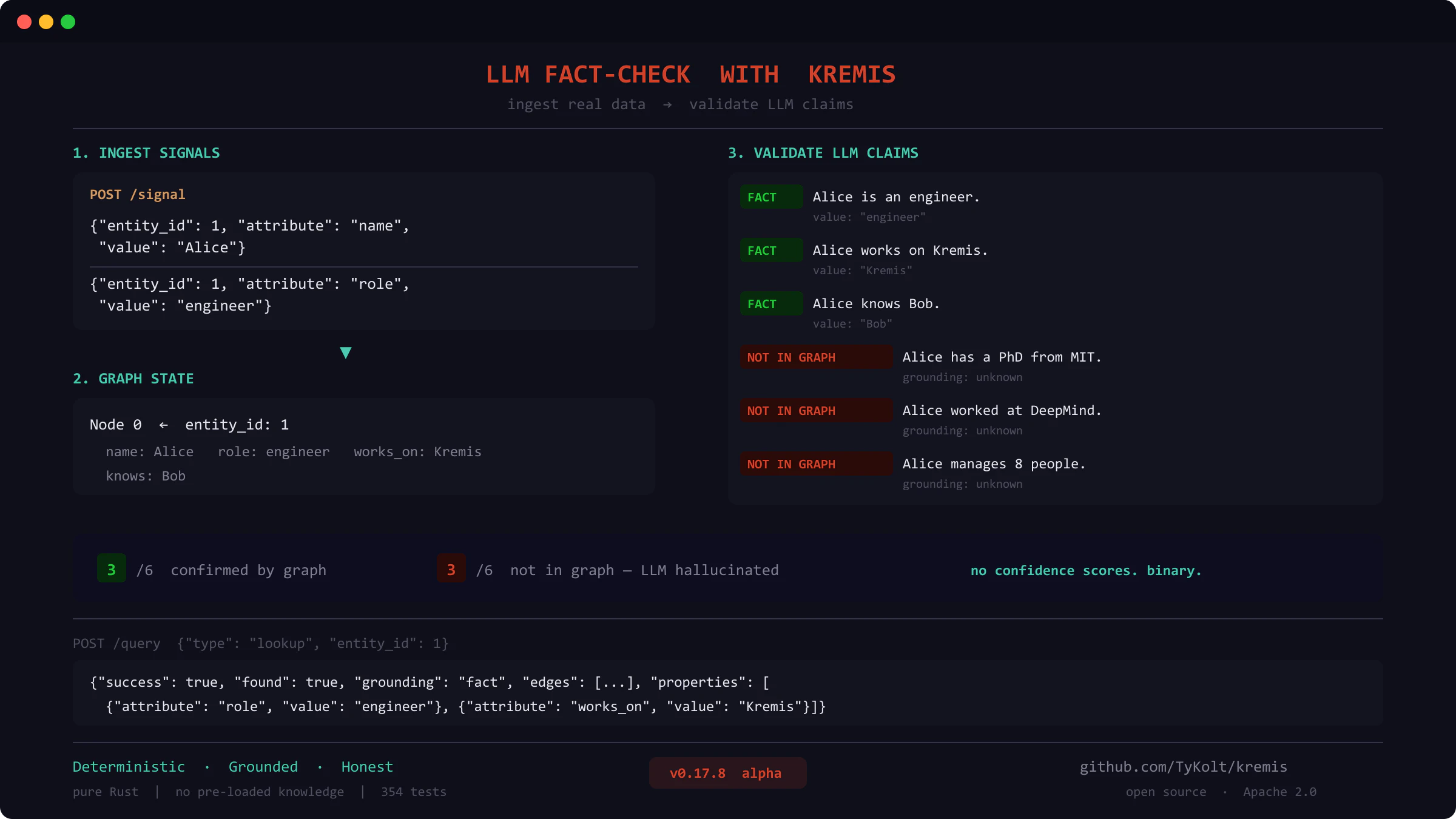1456x819 pixels.
Task: Click the 'POST /signal' endpoint label
Action: (137, 195)
